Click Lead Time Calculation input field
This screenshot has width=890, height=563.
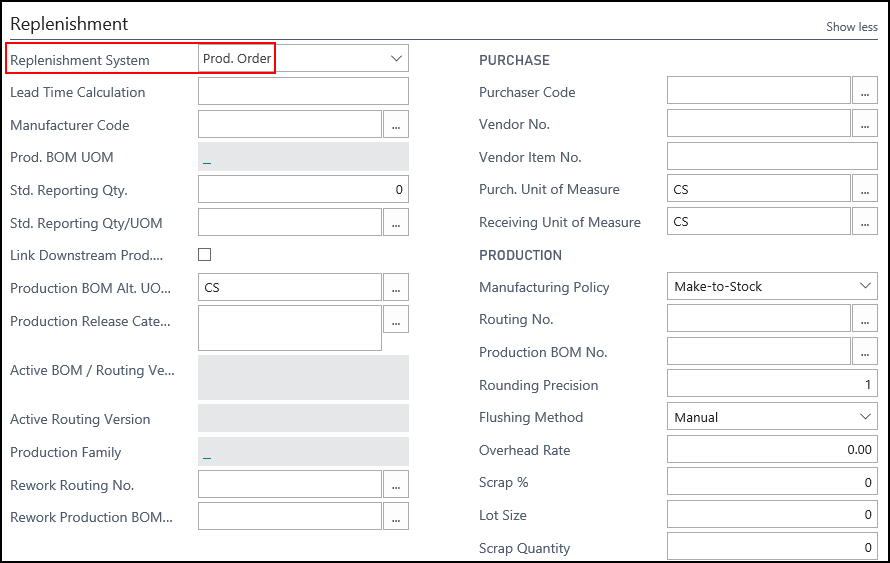[x=303, y=92]
